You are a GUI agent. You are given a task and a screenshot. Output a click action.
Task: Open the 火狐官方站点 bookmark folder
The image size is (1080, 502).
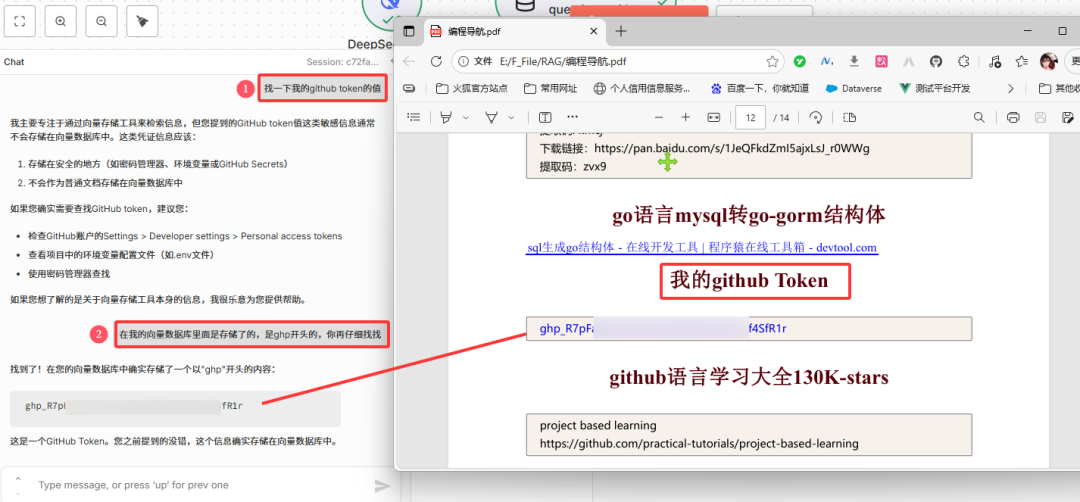pyautogui.click(x=472, y=88)
